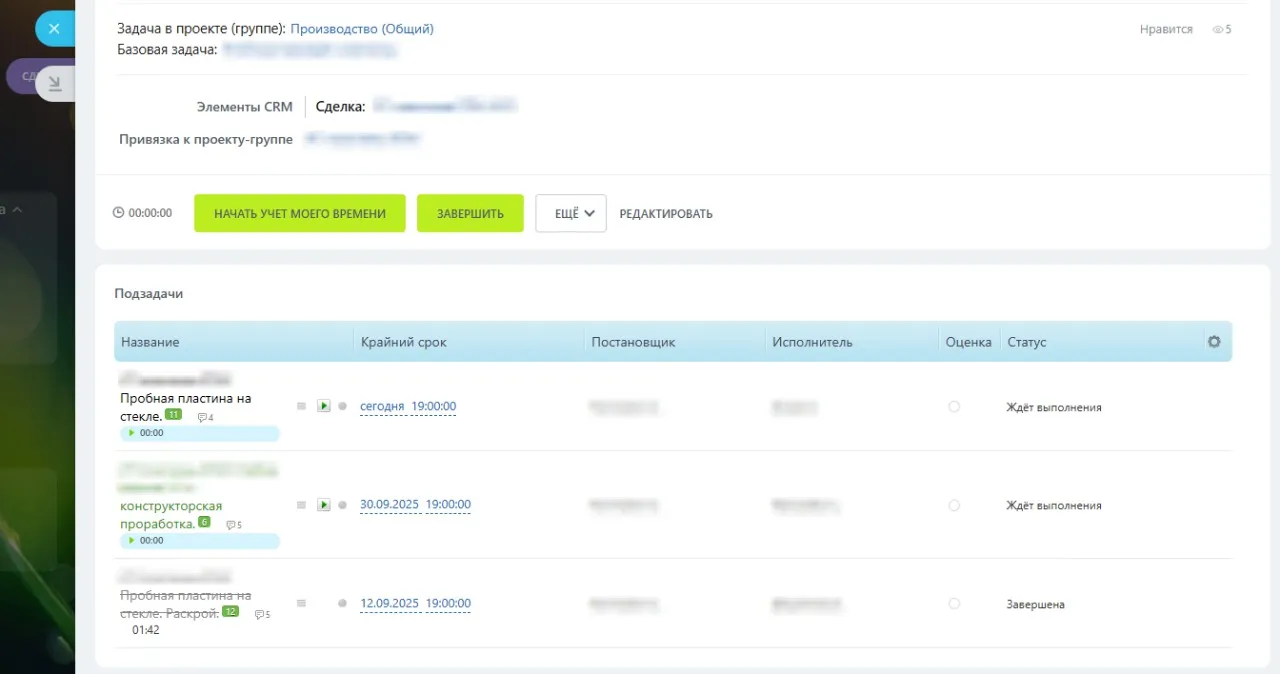
Task: Click green badge 12 on 'Раскрой' subtask
Action: click(x=231, y=612)
